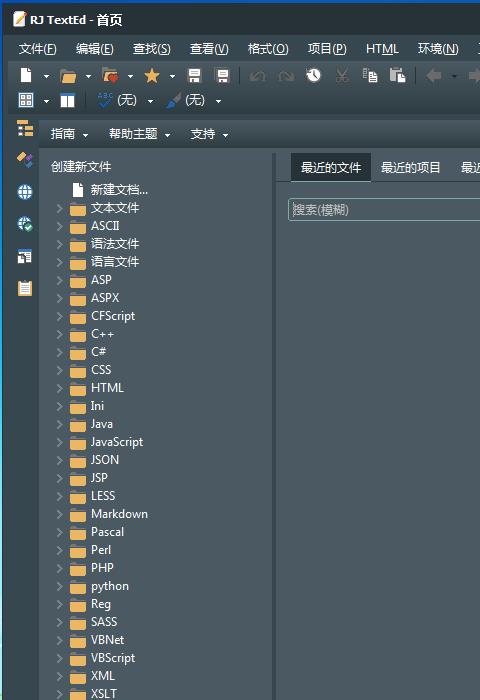The height and width of the screenshot is (700, 480).
Task: Click the Open folder toolbar icon
Action: (x=68, y=76)
